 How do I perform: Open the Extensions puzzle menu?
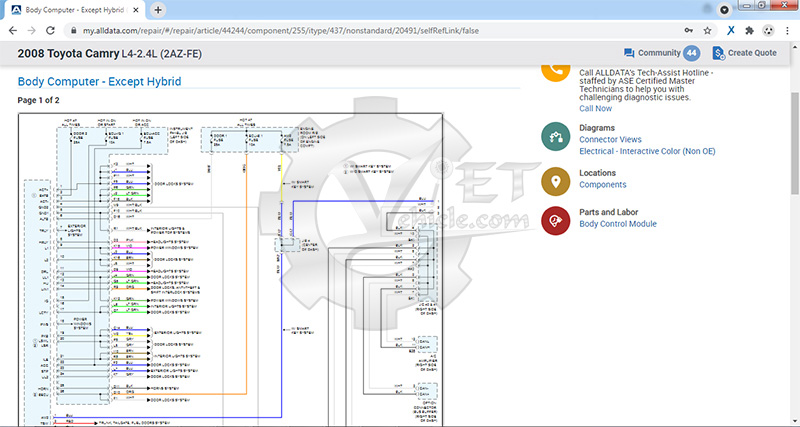click(x=749, y=31)
